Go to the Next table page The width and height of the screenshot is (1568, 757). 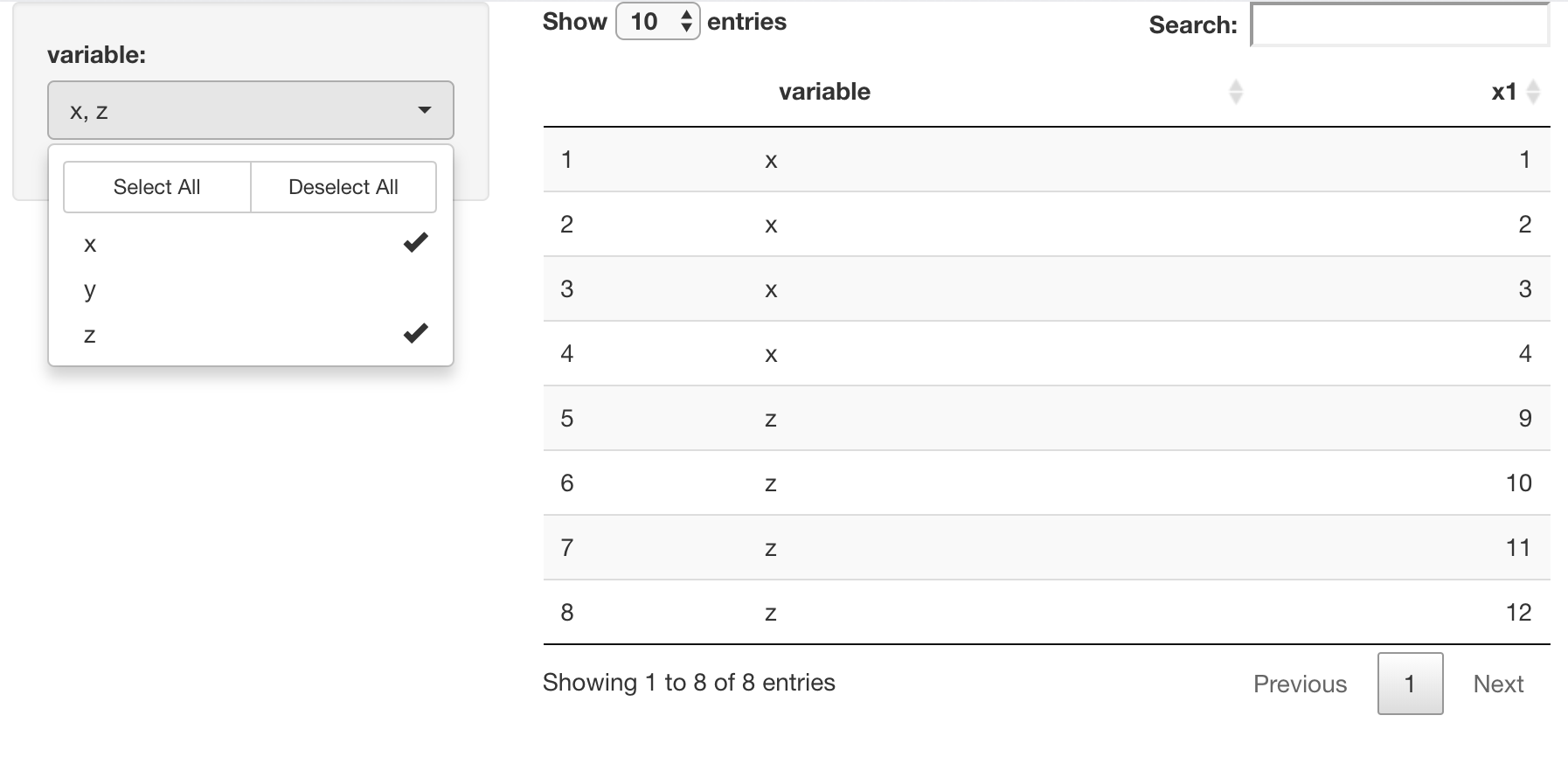1498,684
